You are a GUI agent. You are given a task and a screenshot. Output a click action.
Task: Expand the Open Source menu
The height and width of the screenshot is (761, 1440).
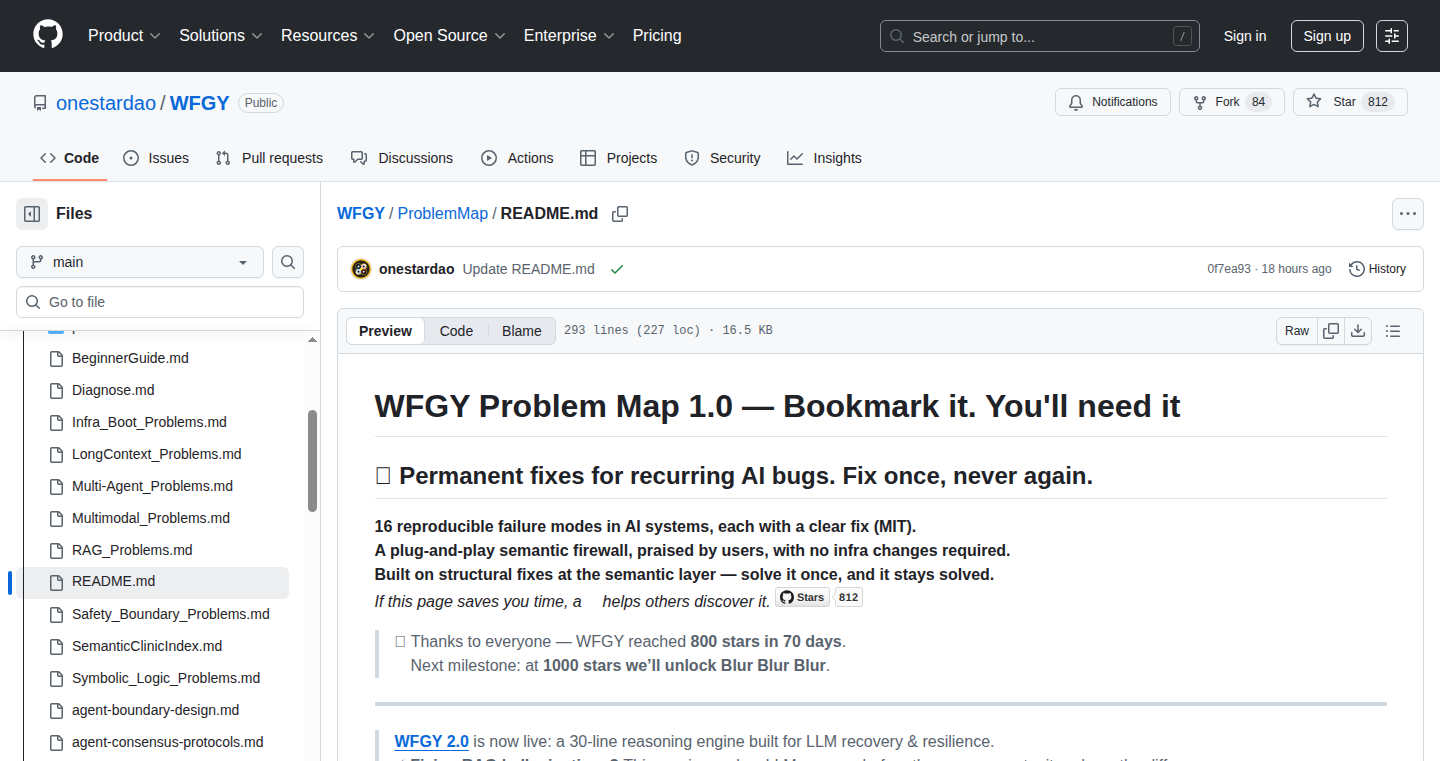(449, 36)
